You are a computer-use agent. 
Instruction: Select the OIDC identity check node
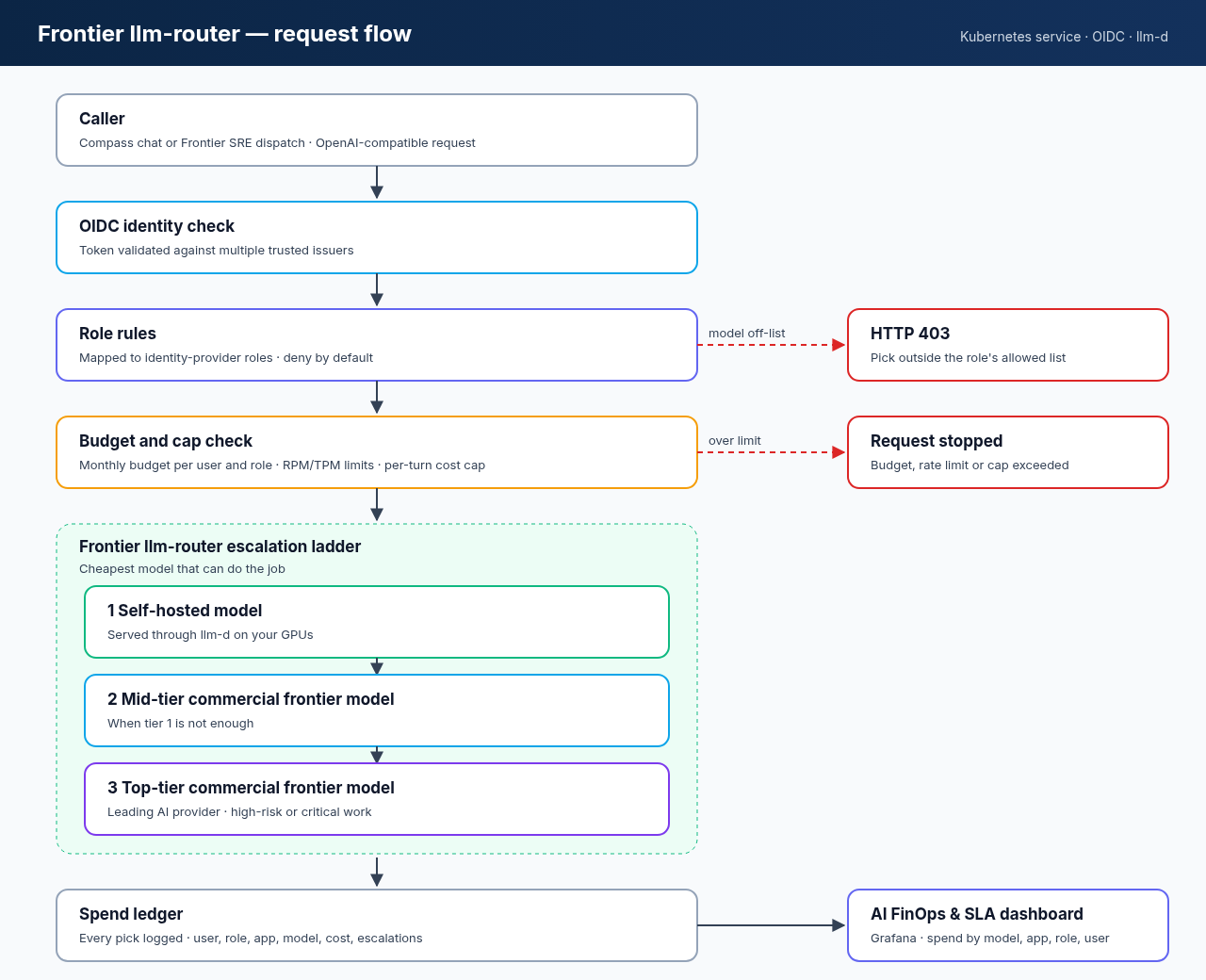(377, 237)
